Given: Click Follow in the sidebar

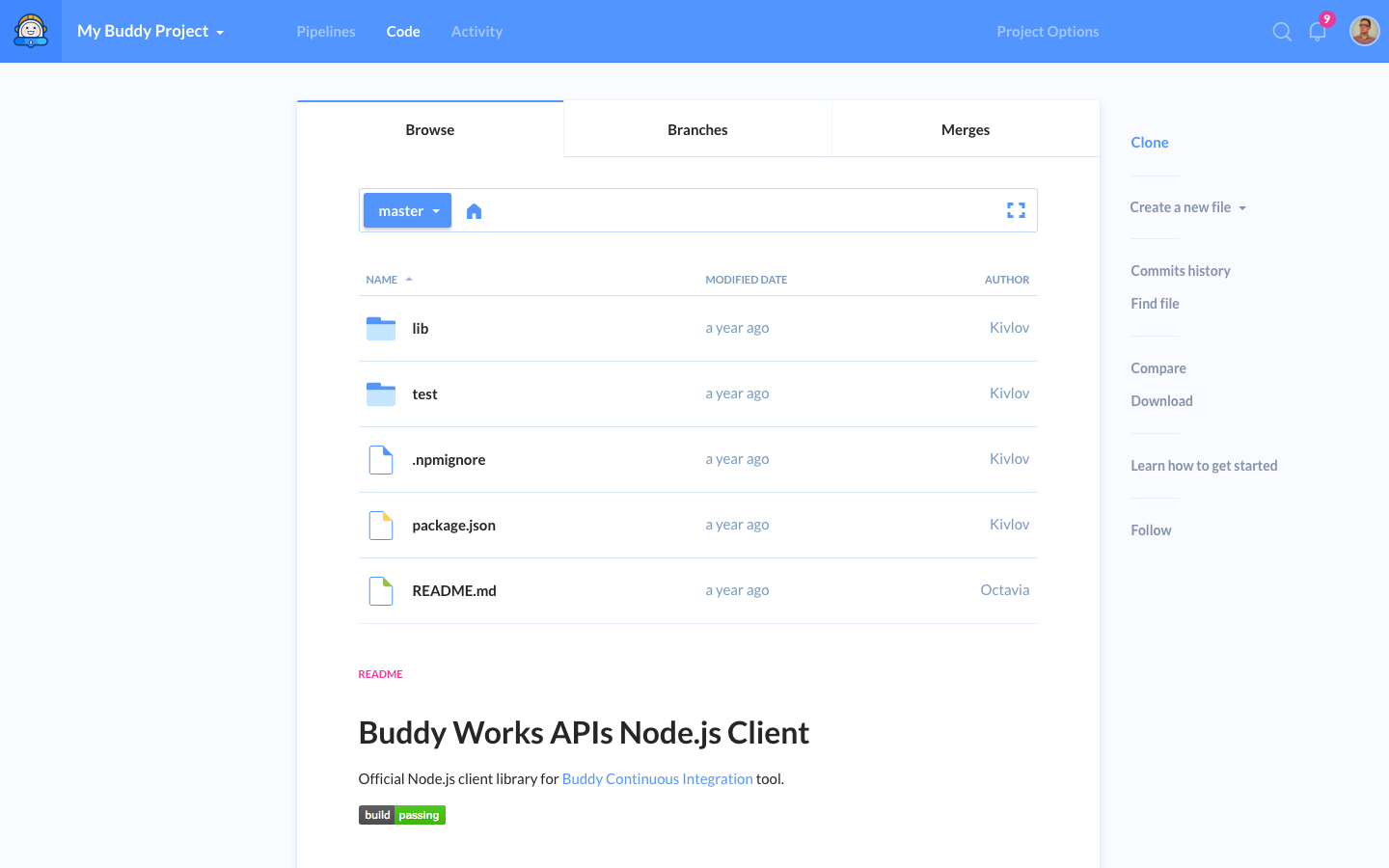Looking at the screenshot, I should pos(1151,530).
